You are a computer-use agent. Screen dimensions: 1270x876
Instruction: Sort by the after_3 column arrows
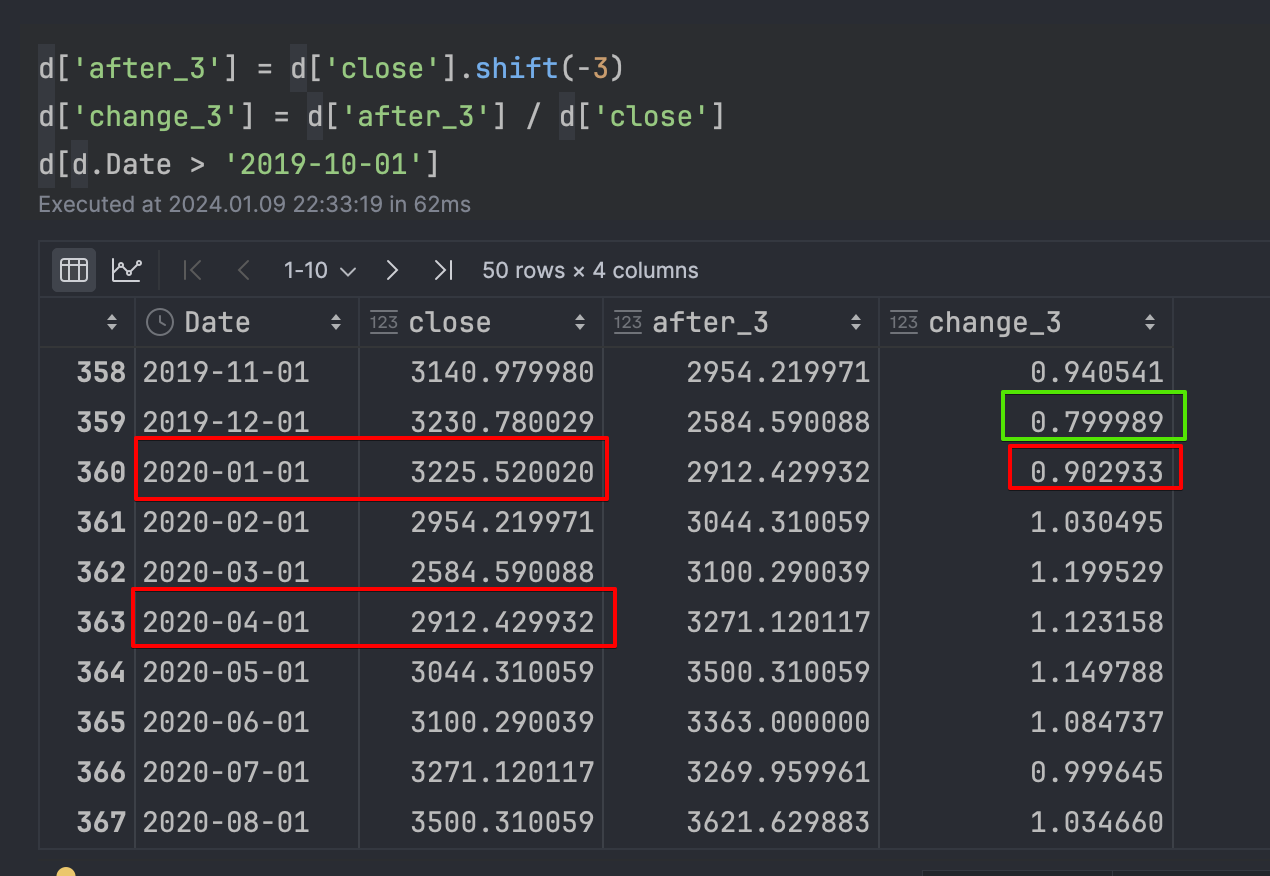[856, 322]
